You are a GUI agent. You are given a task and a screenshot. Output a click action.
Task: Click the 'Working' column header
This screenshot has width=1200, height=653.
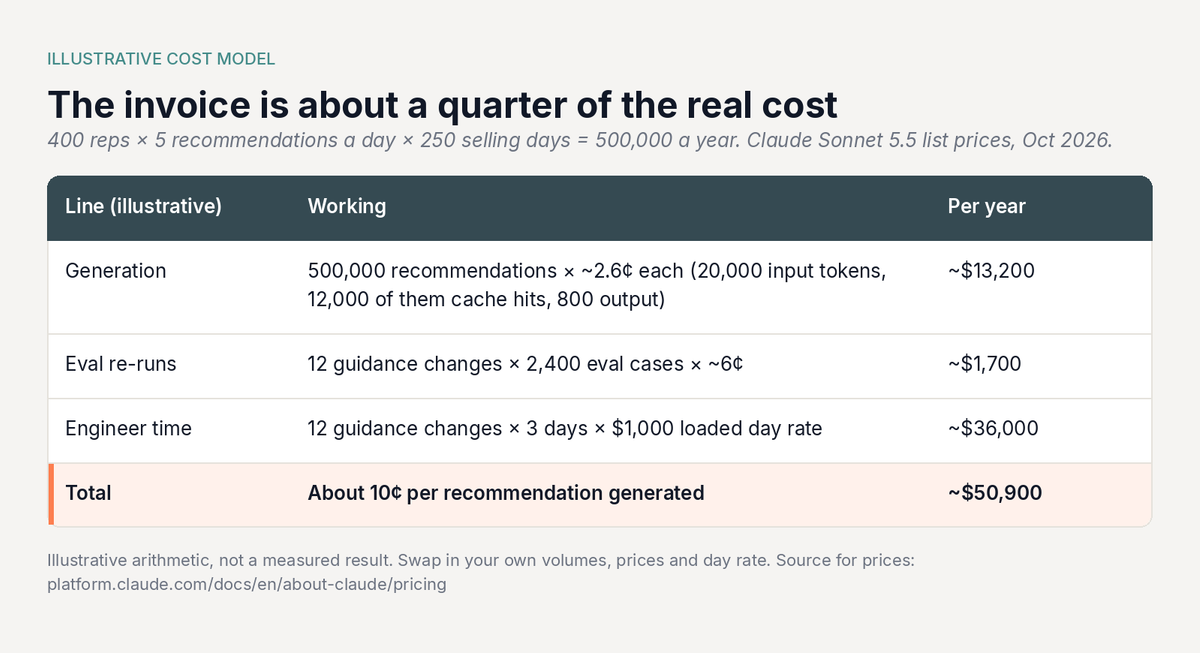click(x=347, y=207)
